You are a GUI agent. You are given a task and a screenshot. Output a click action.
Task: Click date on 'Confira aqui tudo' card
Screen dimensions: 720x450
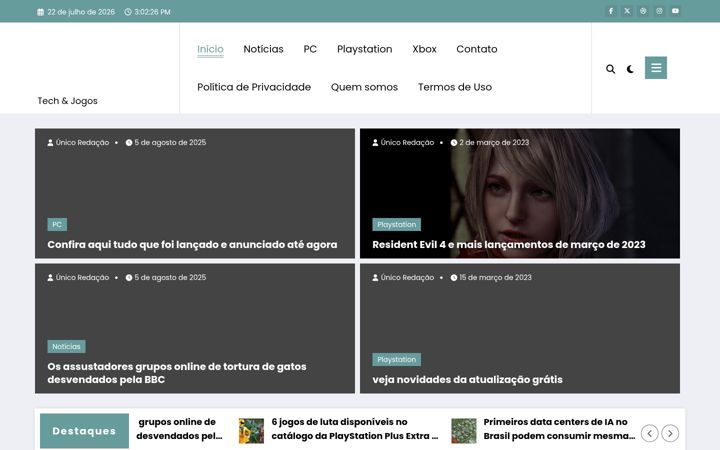[166, 143]
